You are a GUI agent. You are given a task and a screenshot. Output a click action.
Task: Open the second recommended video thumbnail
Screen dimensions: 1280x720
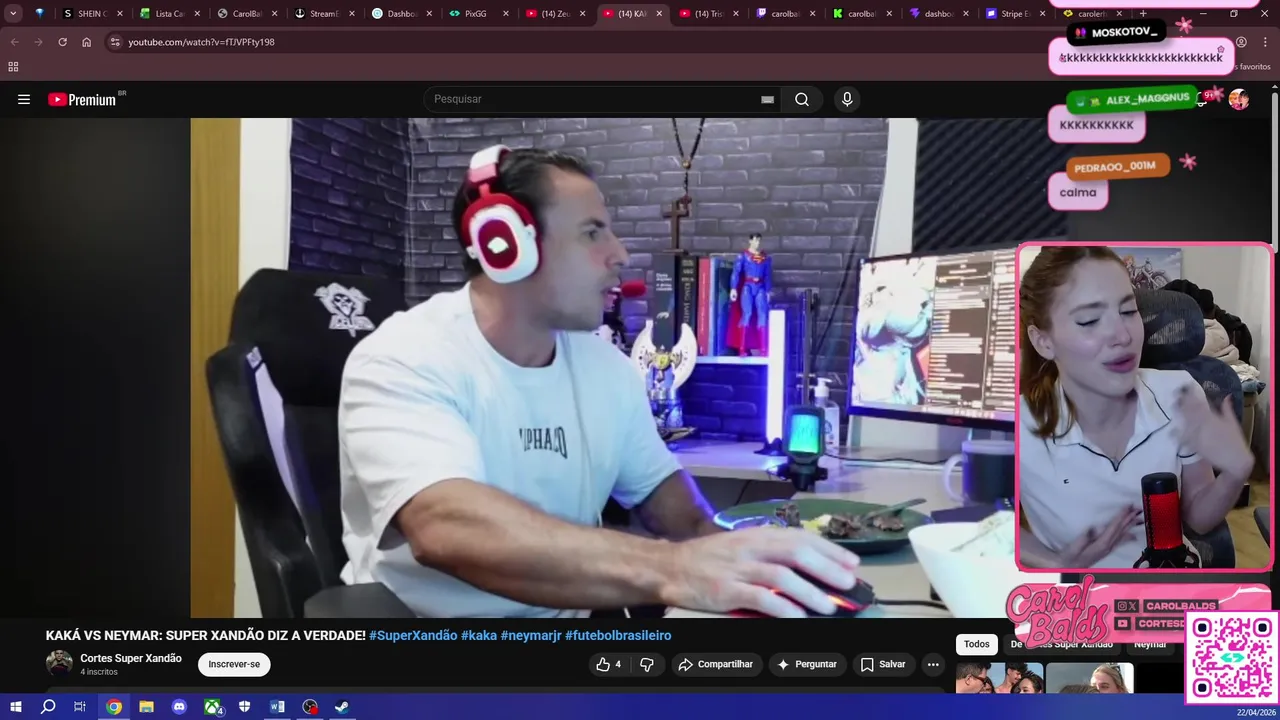pos(1090,678)
